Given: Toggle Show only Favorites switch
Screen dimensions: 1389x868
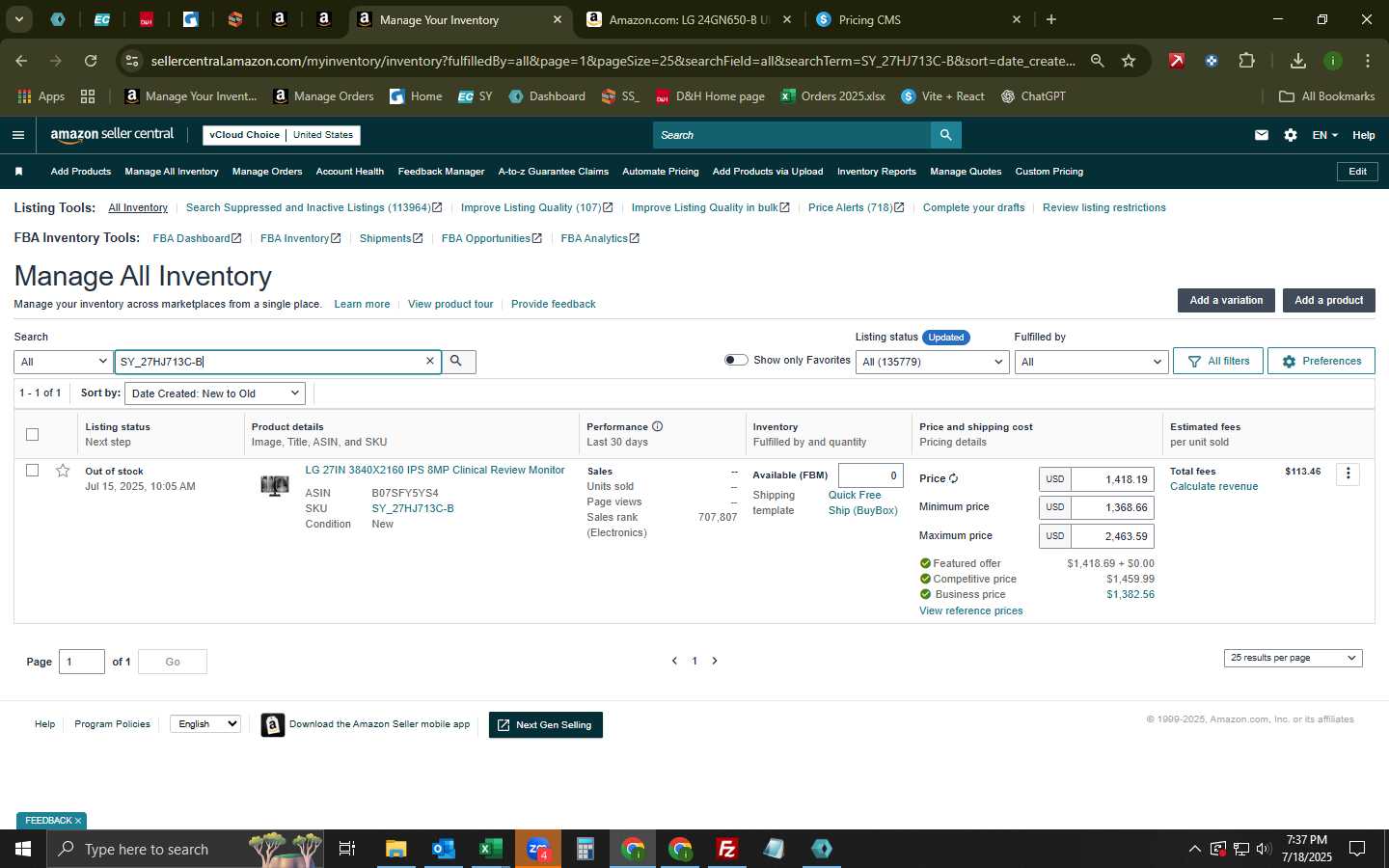Looking at the screenshot, I should (x=736, y=360).
